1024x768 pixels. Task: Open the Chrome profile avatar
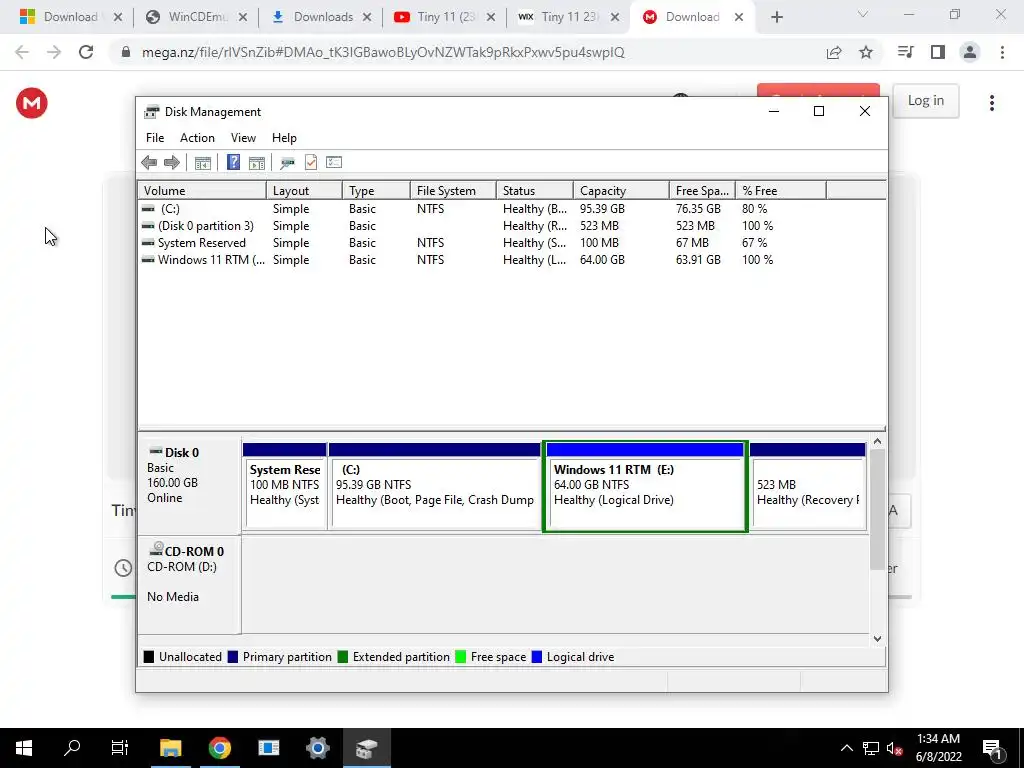(x=970, y=52)
